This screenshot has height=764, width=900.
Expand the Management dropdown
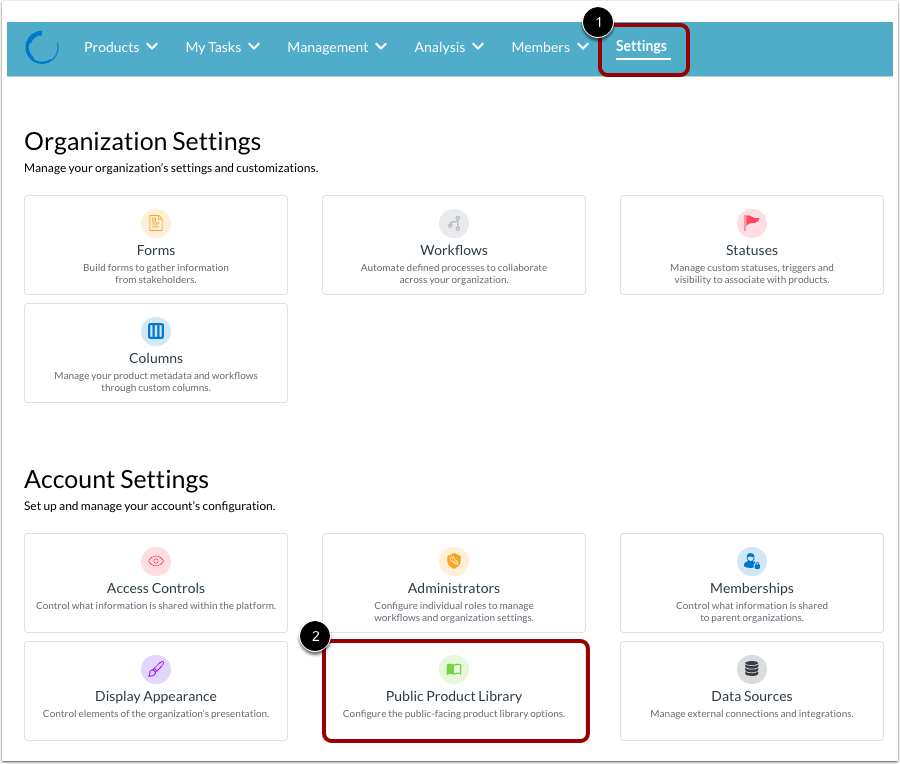[x=337, y=46]
